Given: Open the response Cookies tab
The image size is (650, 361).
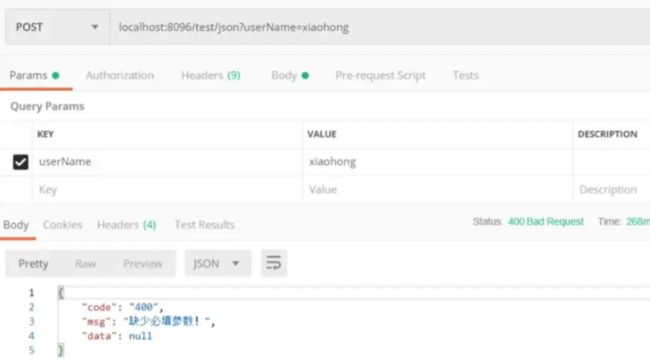Looking at the screenshot, I should click(x=63, y=225).
